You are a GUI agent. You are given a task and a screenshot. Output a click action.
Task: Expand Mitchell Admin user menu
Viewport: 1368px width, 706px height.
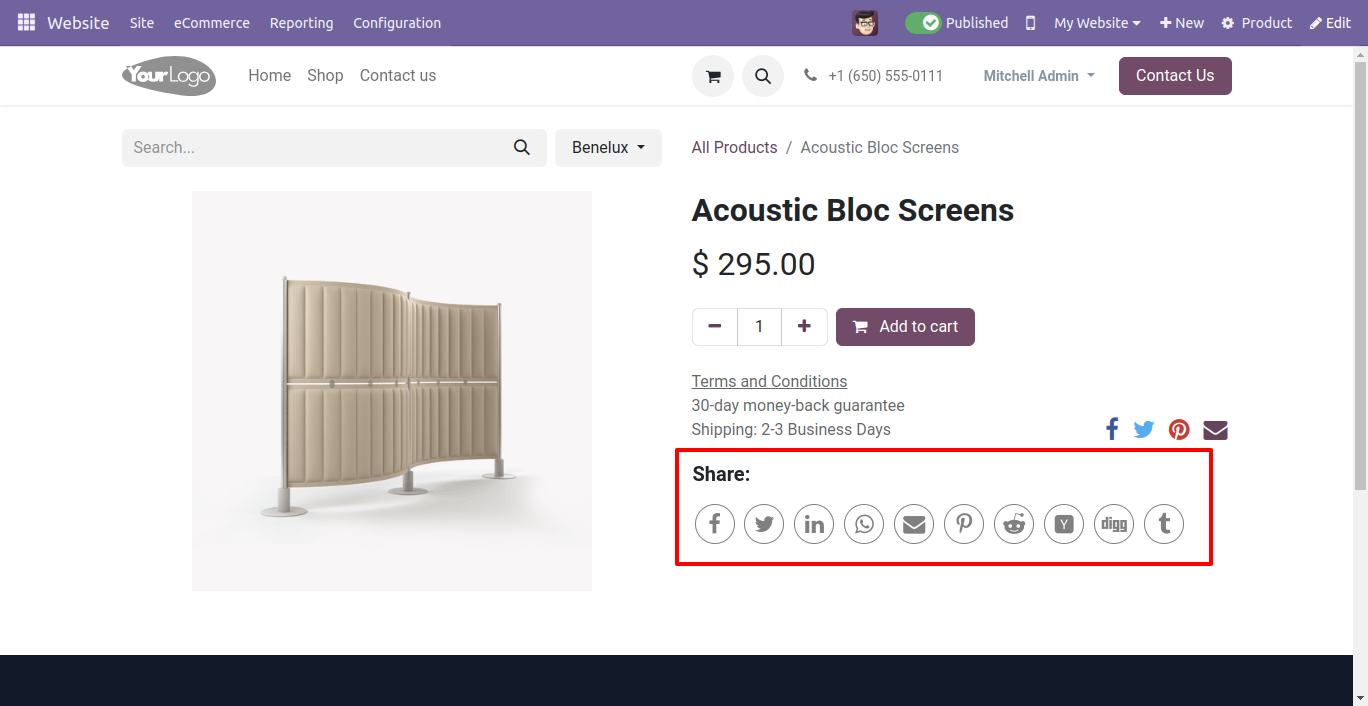pyautogui.click(x=1039, y=76)
